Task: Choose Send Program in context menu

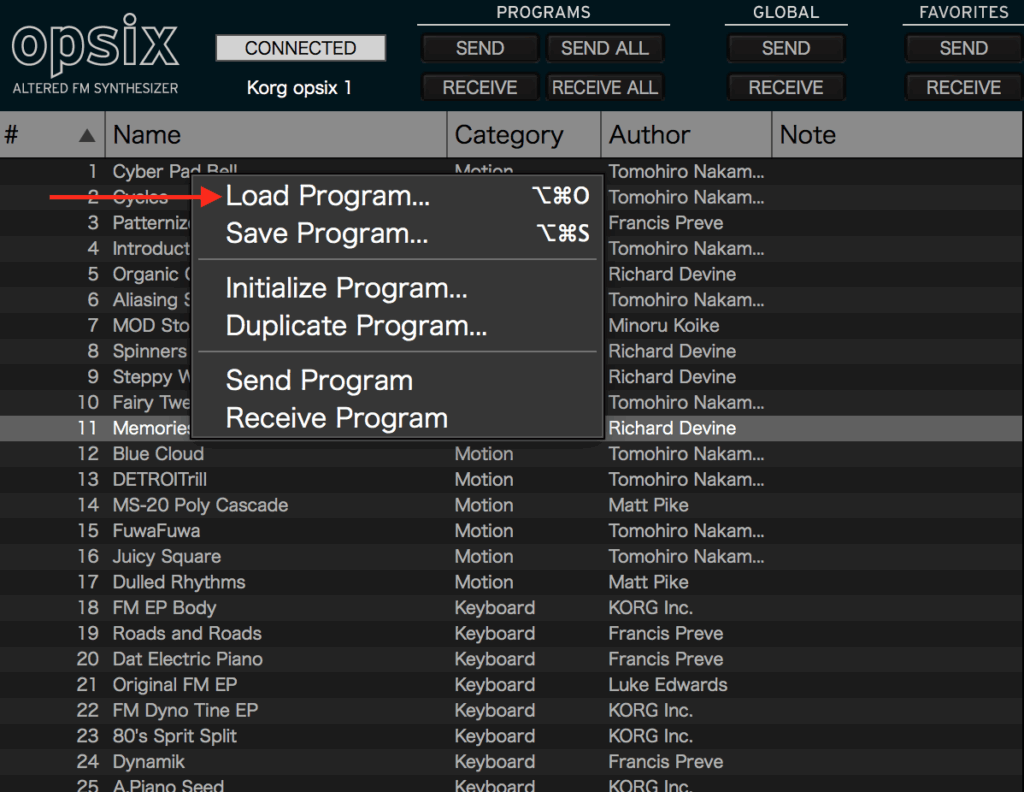Action: pos(319,380)
